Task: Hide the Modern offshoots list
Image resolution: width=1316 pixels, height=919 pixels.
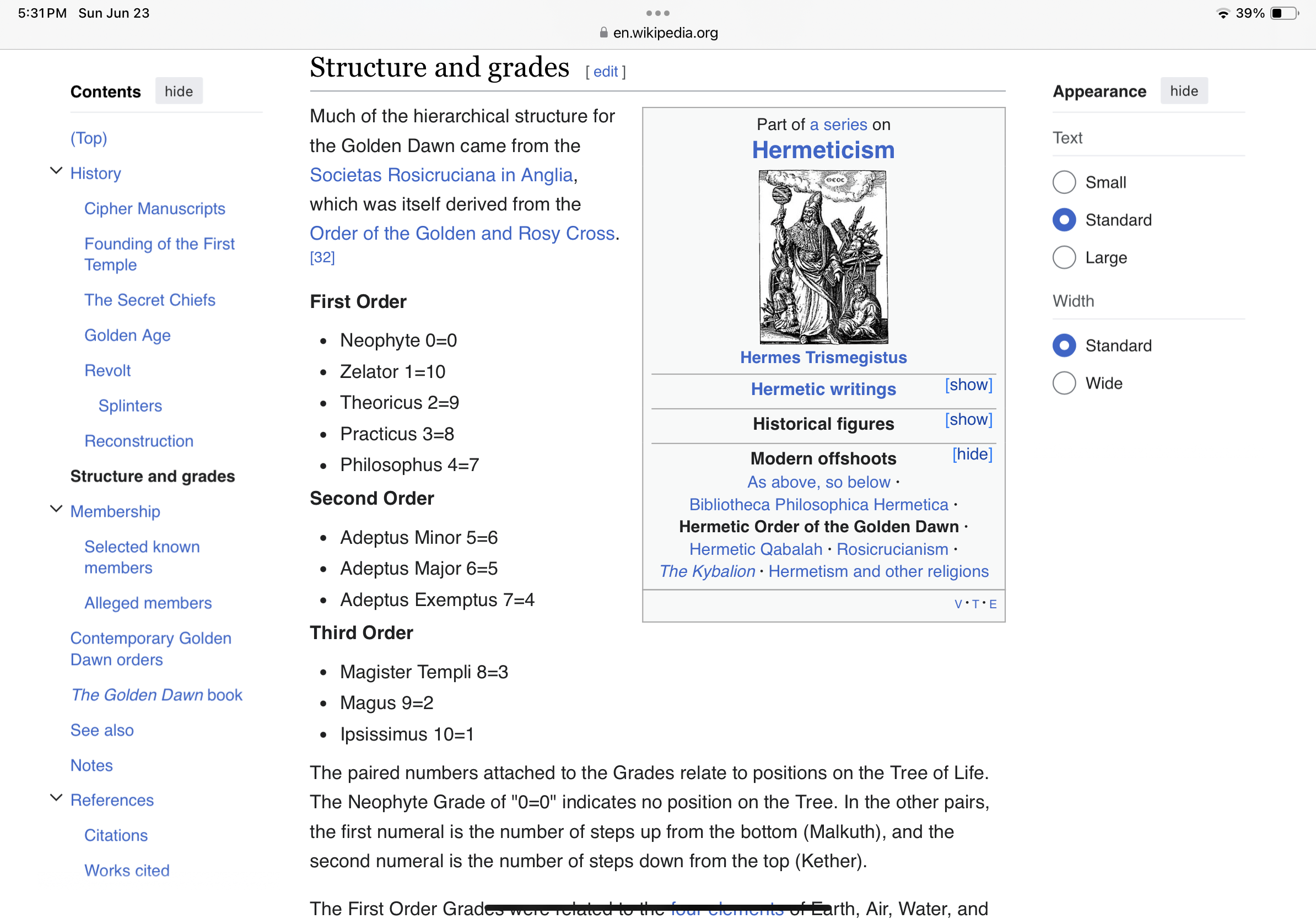Action: pyautogui.click(x=972, y=455)
